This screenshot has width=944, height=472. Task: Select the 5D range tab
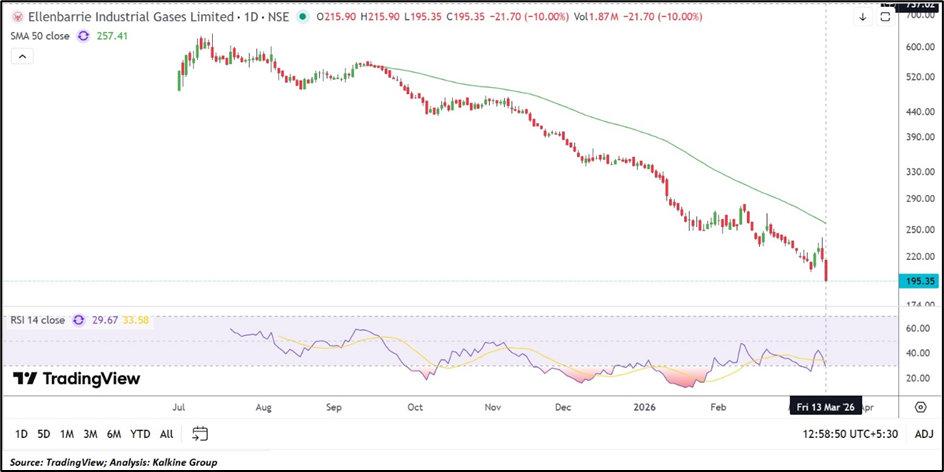point(44,434)
